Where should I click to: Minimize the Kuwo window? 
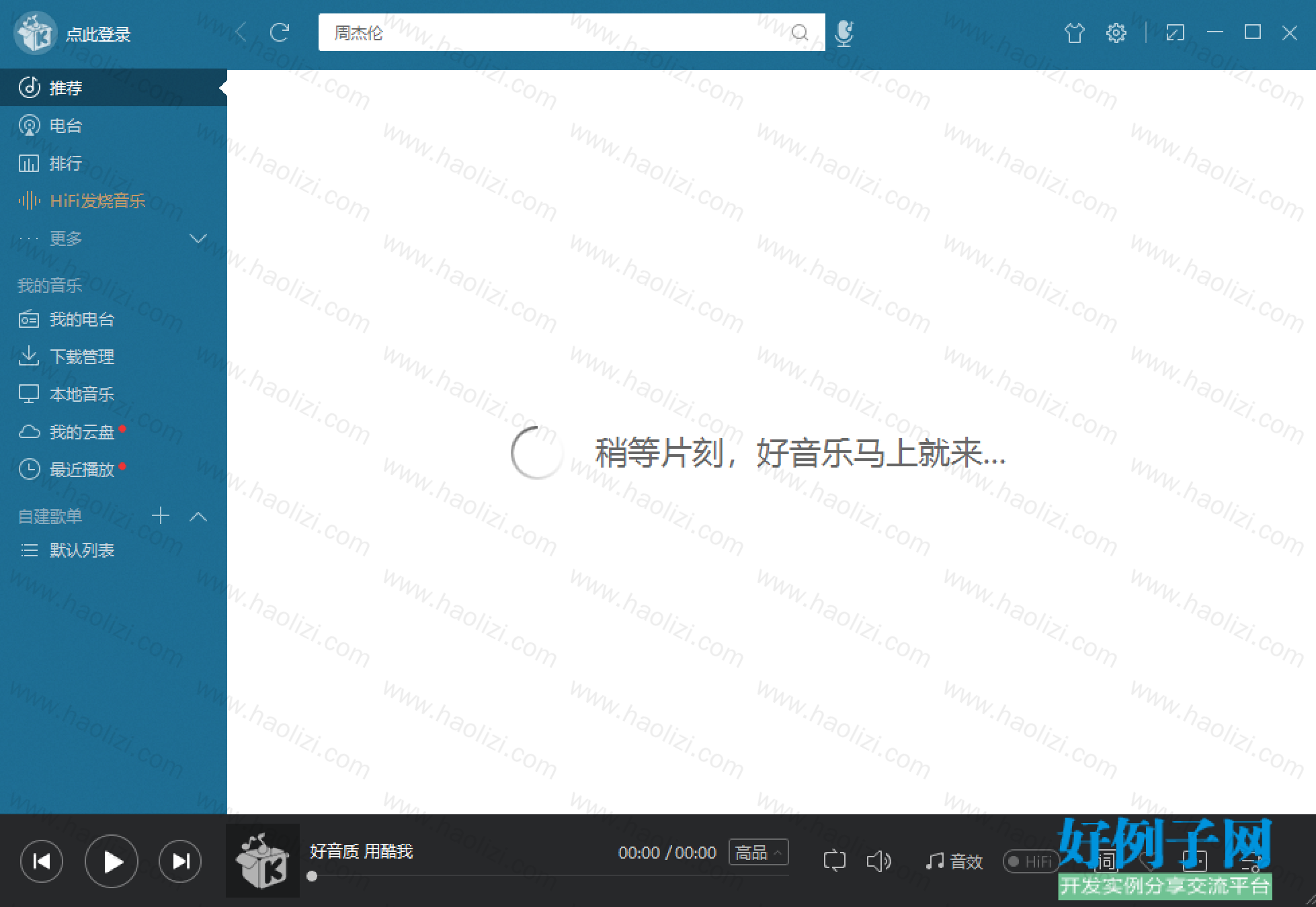(1215, 32)
